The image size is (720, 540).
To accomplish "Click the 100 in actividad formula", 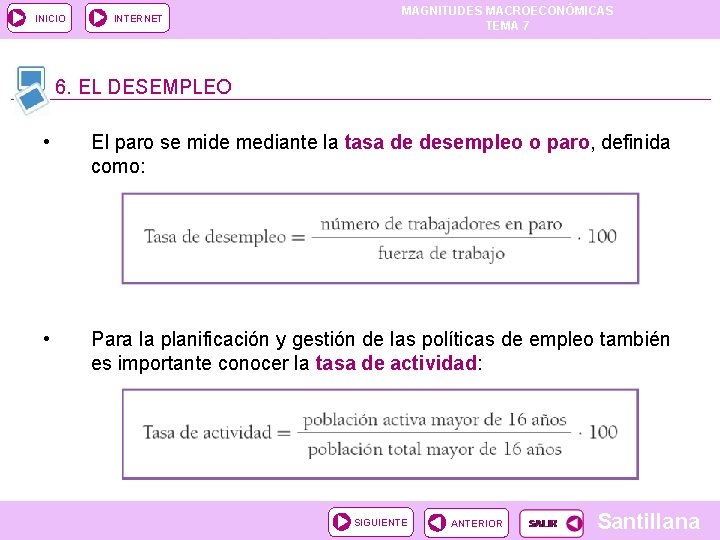I will (x=603, y=432).
